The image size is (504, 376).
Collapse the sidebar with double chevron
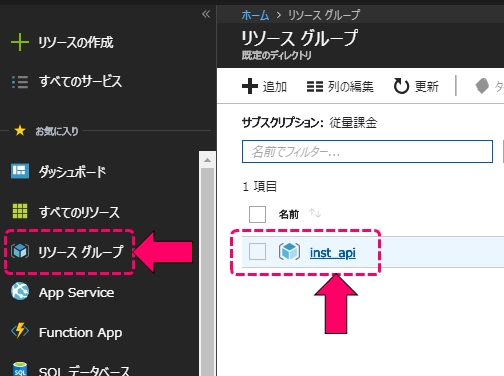coord(206,14)
